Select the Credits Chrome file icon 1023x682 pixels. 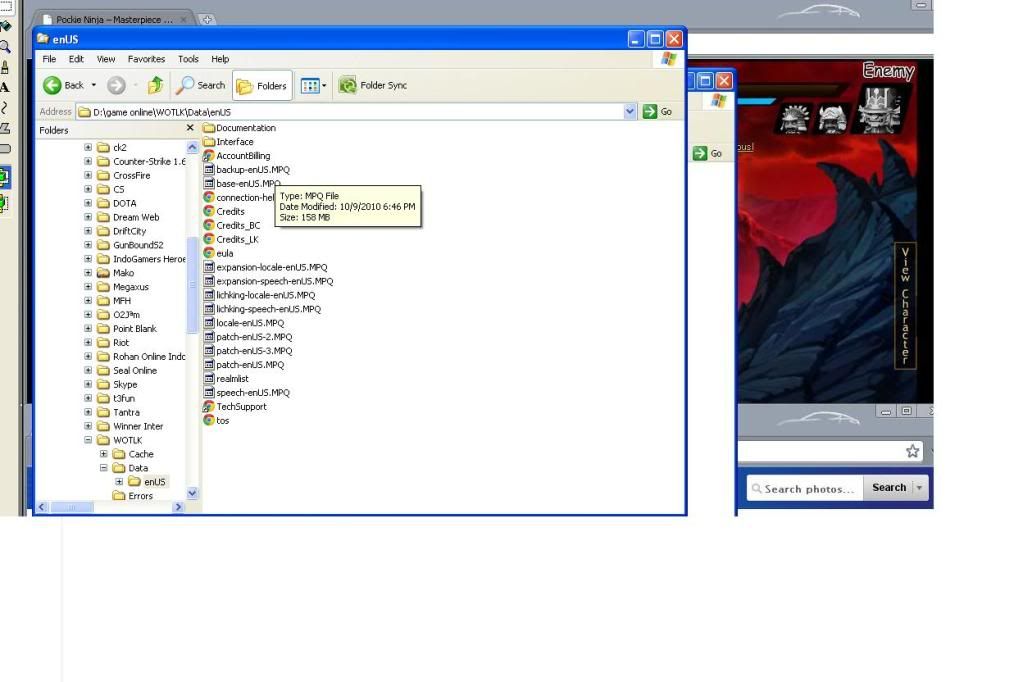209,211
